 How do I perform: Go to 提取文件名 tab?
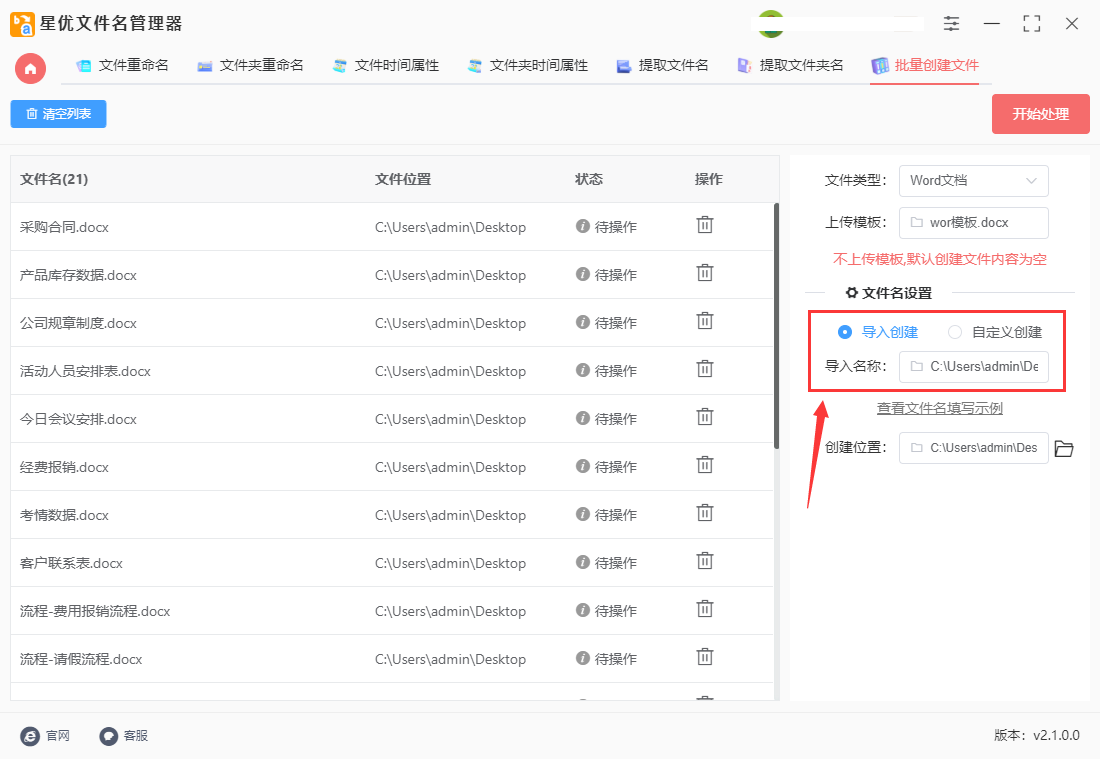pyautogui.click(x=662, y=66)
